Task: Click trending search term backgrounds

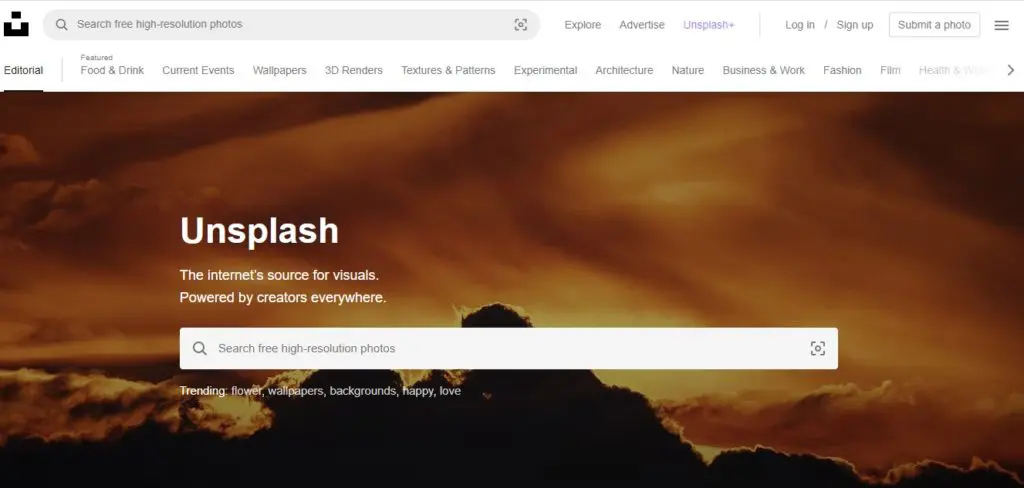Action: (x=362, y=391)
